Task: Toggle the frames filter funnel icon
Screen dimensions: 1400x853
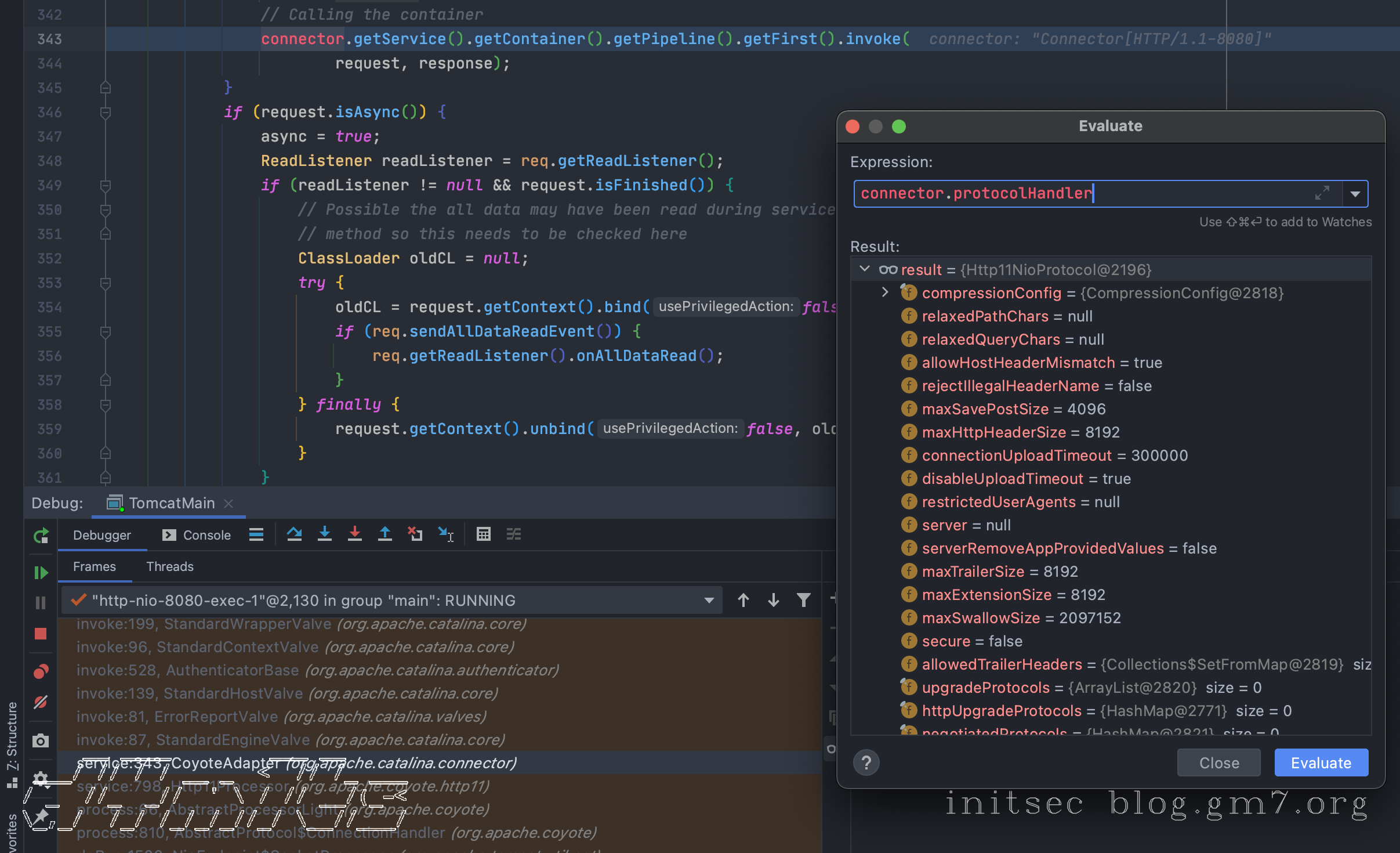Action: (803, 600)
